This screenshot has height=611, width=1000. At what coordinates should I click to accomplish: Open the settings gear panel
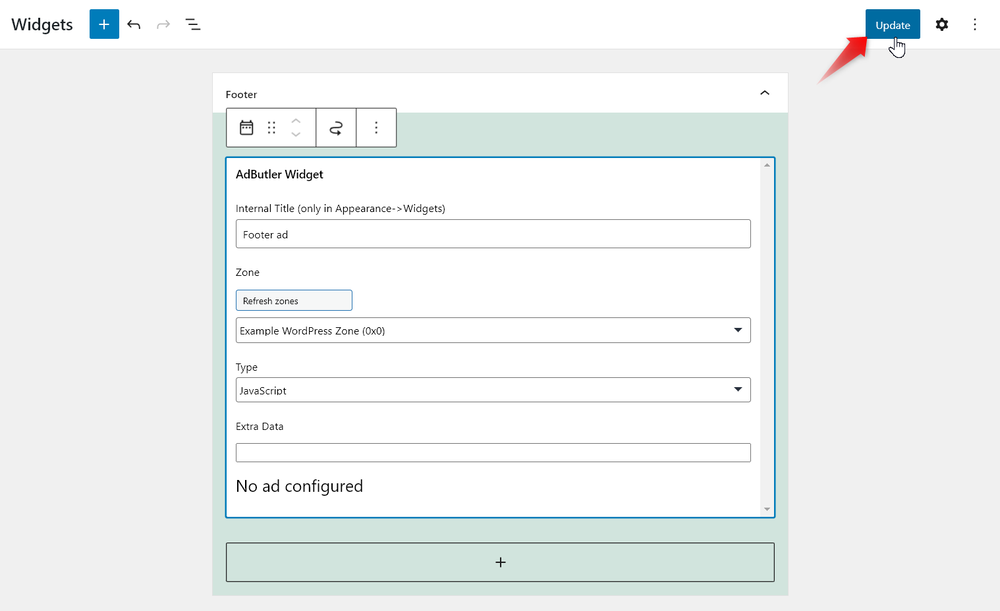[x=941, y=24]
